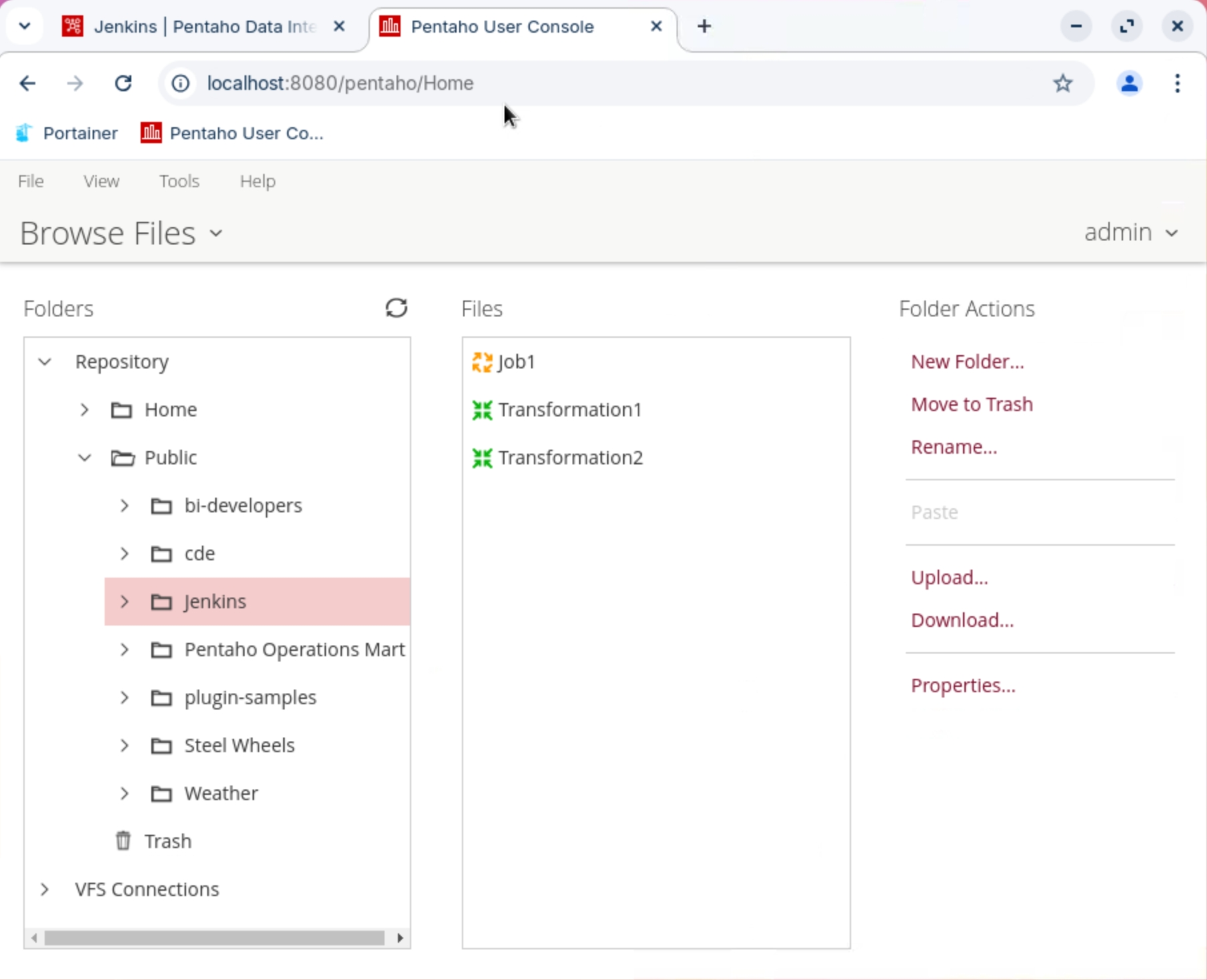
Task: Open the Browse Files perspective dropdown
Action: point(121,233)
